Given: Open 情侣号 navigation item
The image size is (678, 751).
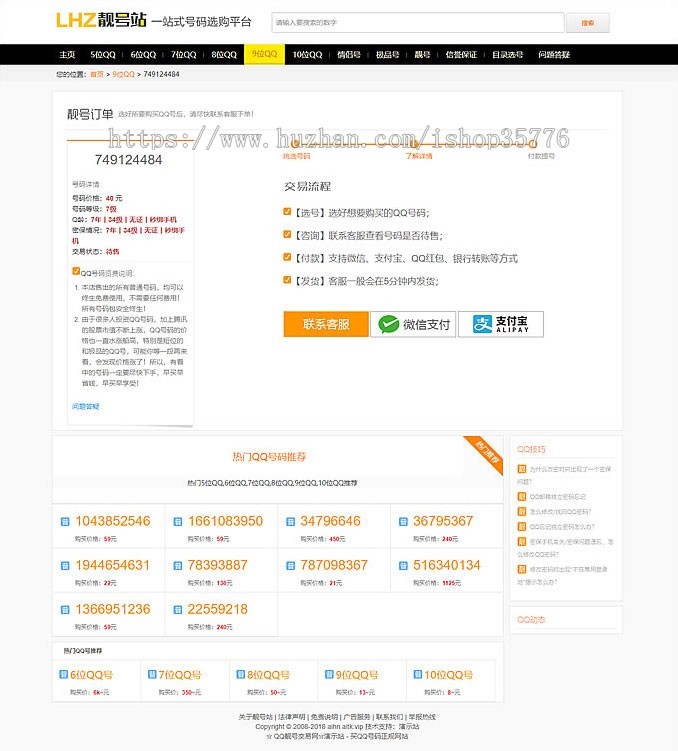Looking at the screenshot, I should click(349, 55).
